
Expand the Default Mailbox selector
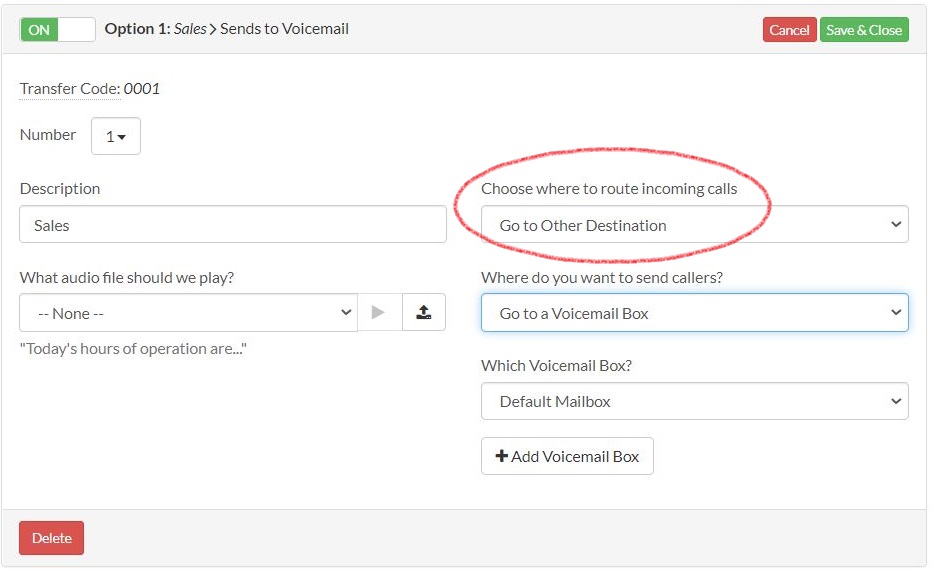pyautogui.click(x=694, y=401)
